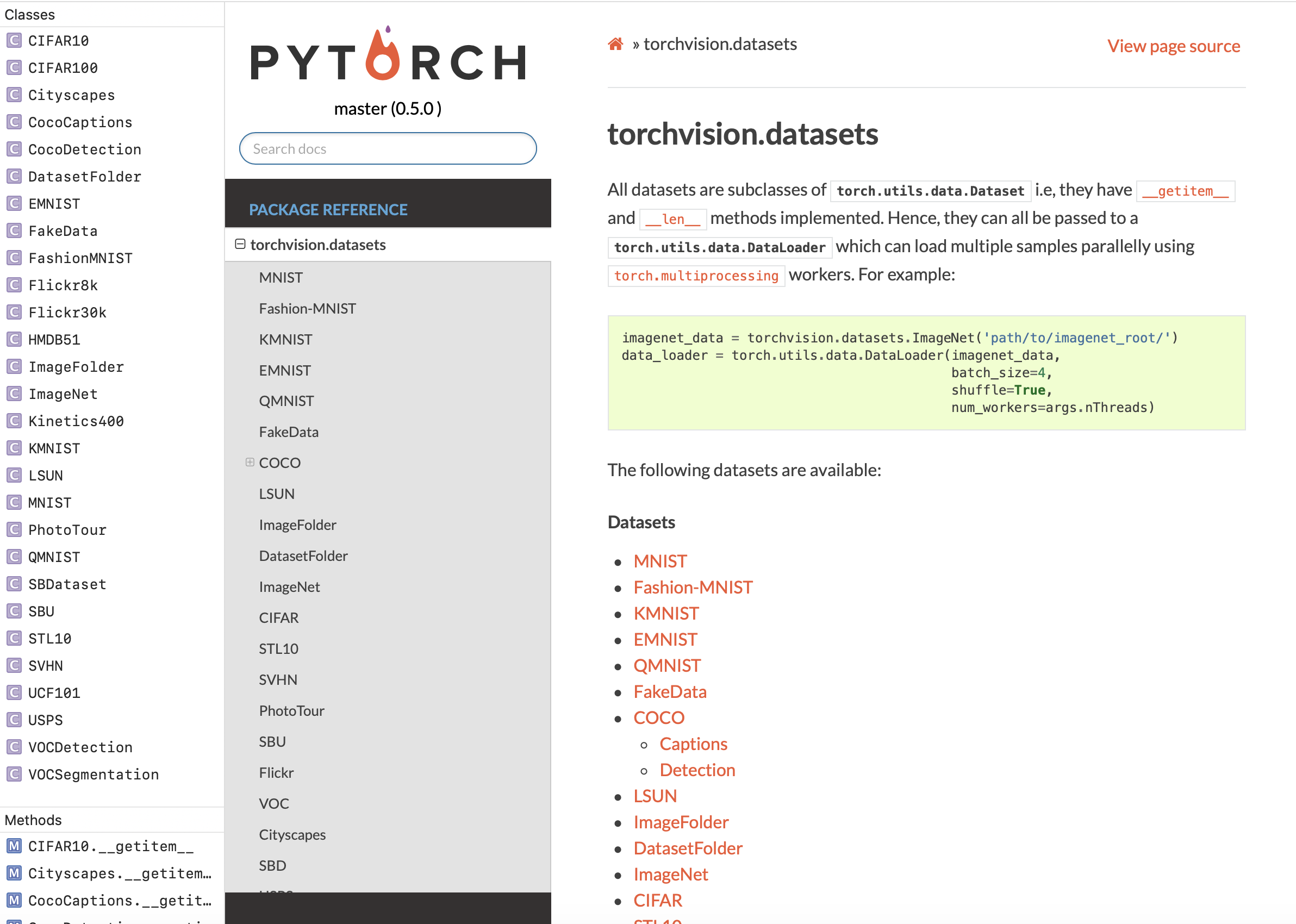
Task: Click the class icon beside FashionMNIST
Action: tap(14, 258)
